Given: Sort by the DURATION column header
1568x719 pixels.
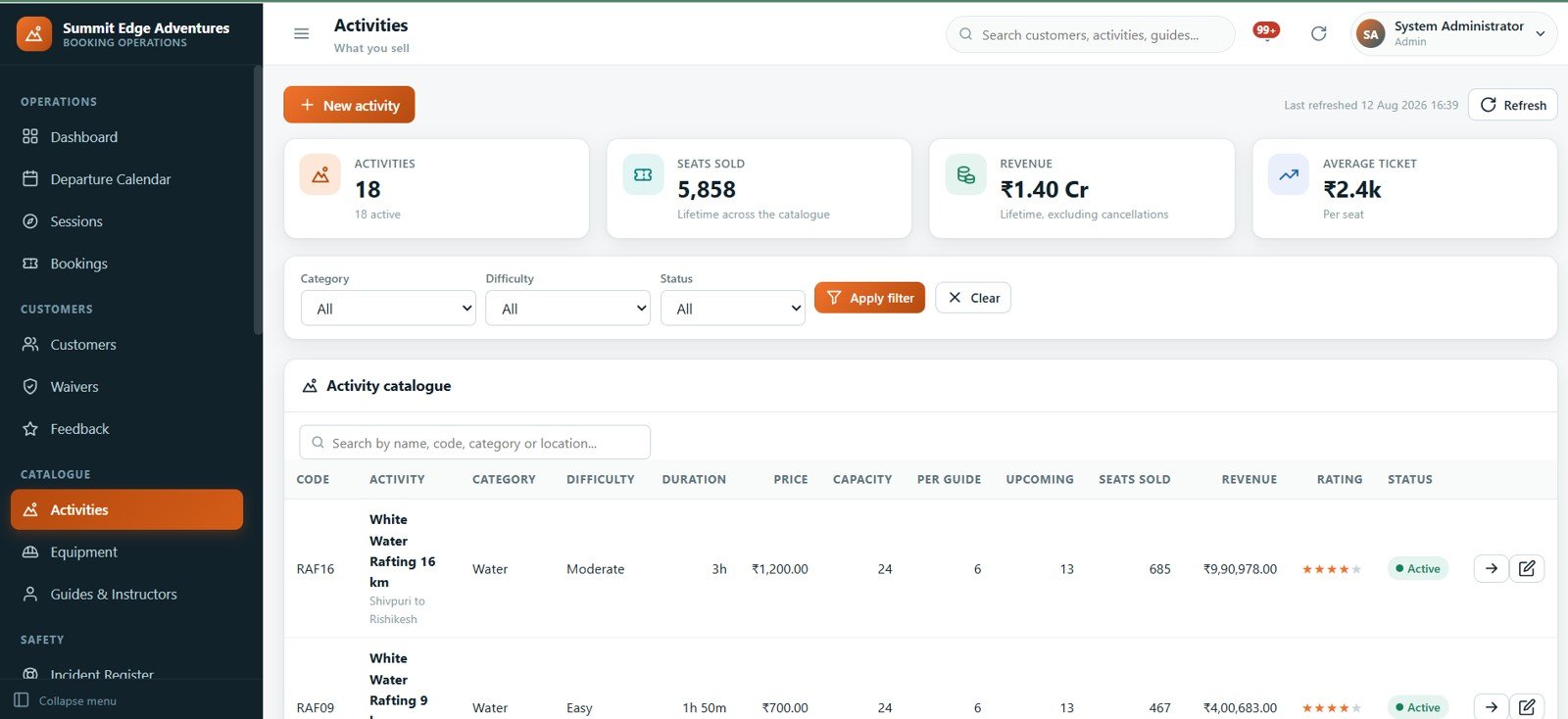Looking at the screenshot, I should click(694, 479).
